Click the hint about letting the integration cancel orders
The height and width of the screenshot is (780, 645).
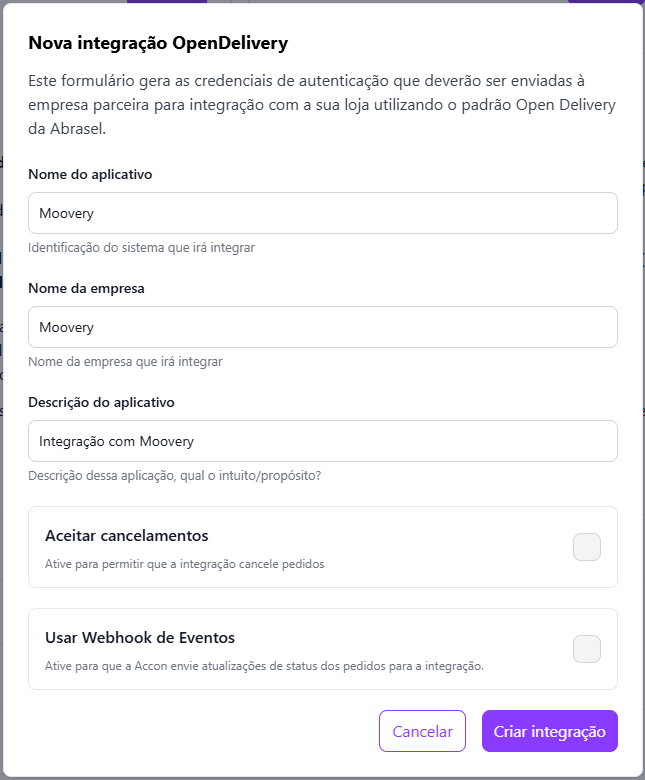tap(185, 564)
